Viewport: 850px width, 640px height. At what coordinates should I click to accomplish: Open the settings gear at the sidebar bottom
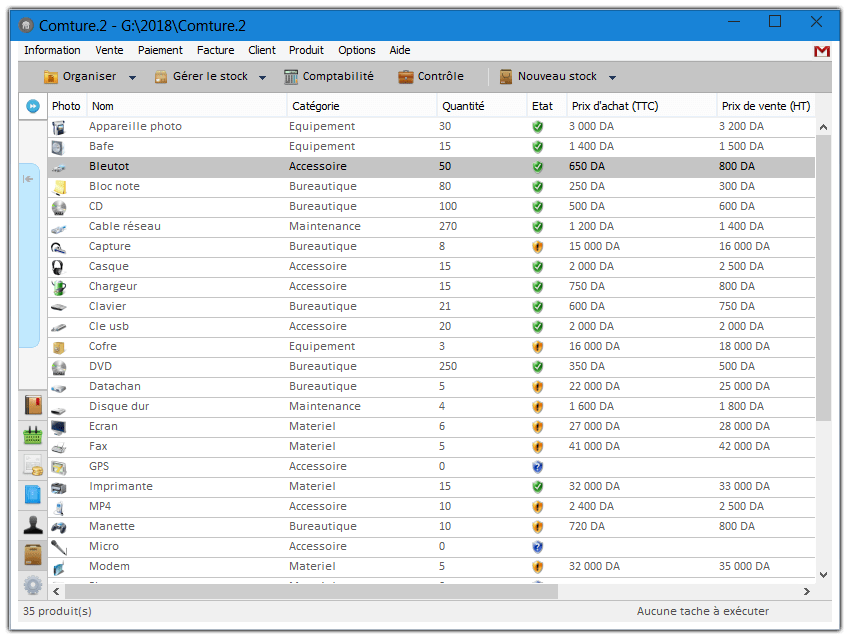pos(31,584)
